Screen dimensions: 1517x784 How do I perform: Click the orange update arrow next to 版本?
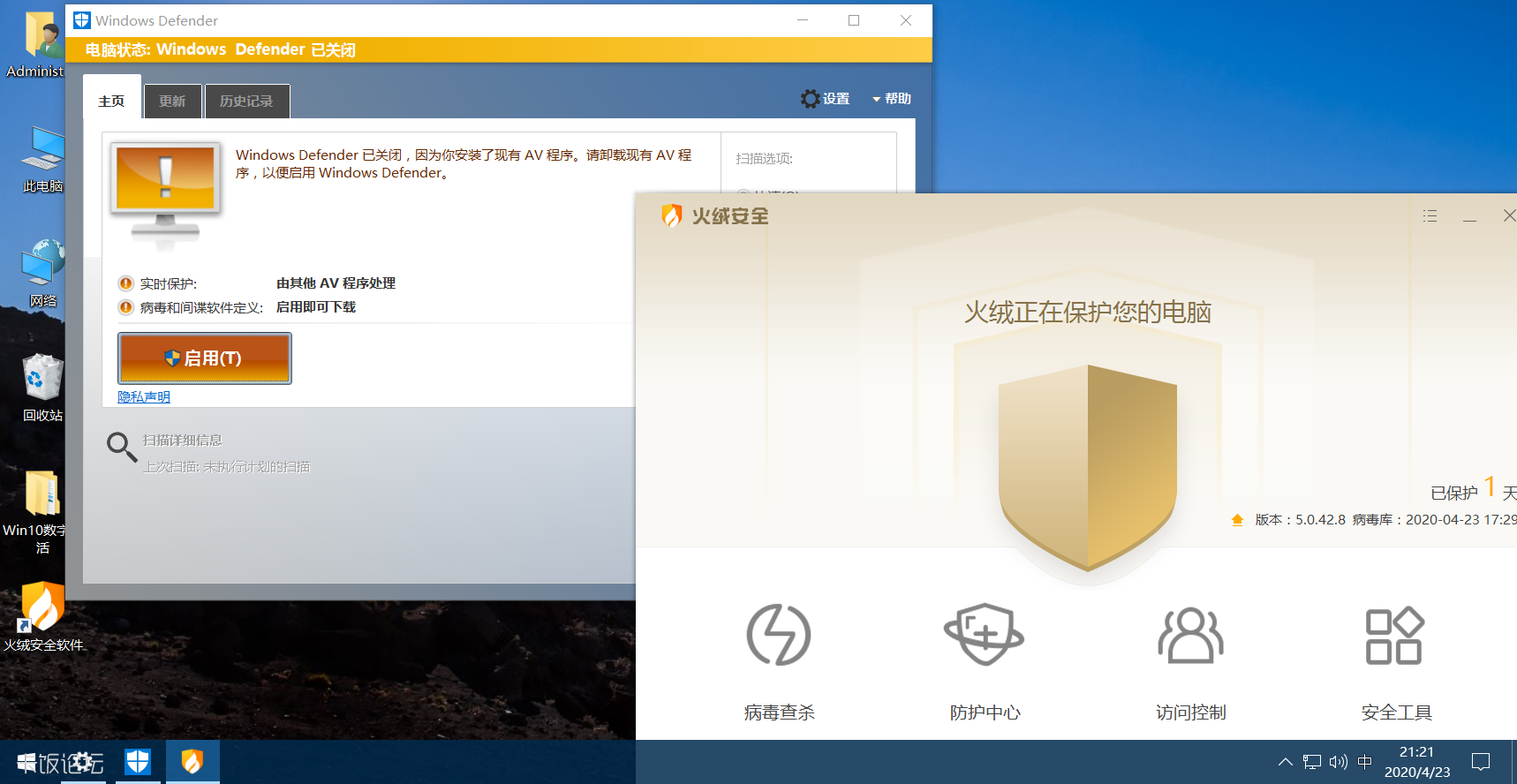tap(1237, 520)
